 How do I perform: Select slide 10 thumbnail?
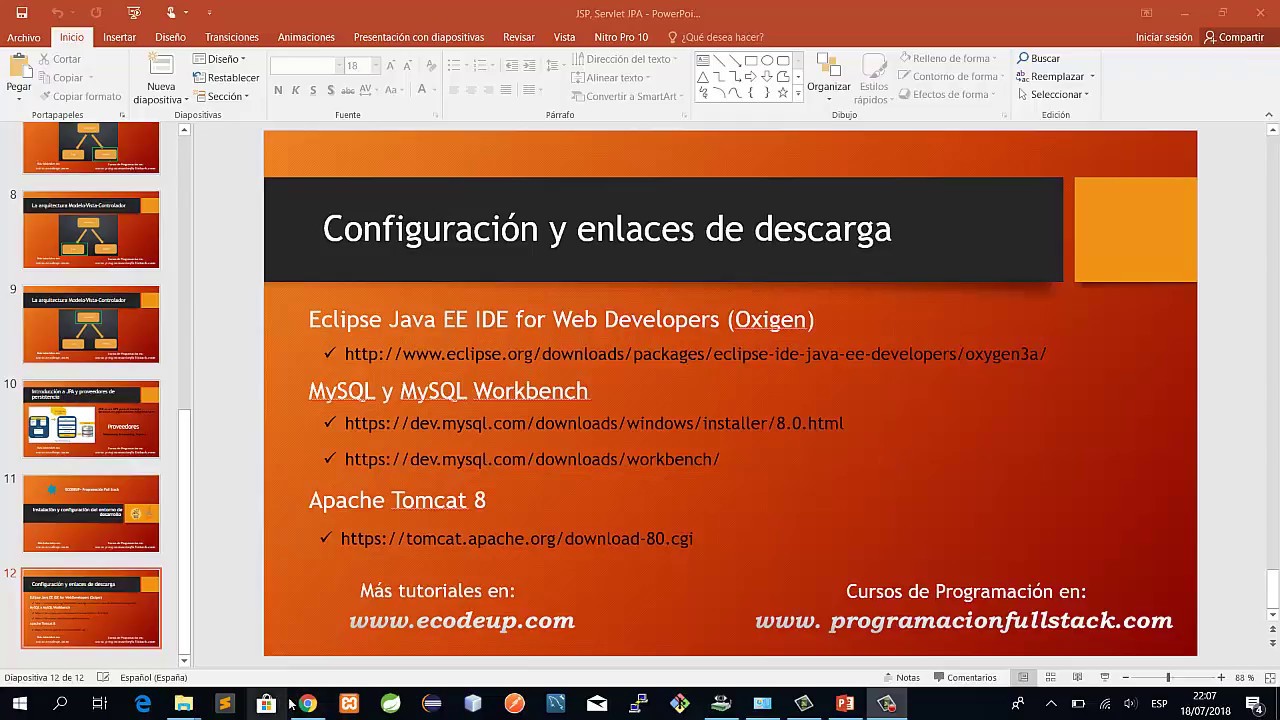coord(91,419)
